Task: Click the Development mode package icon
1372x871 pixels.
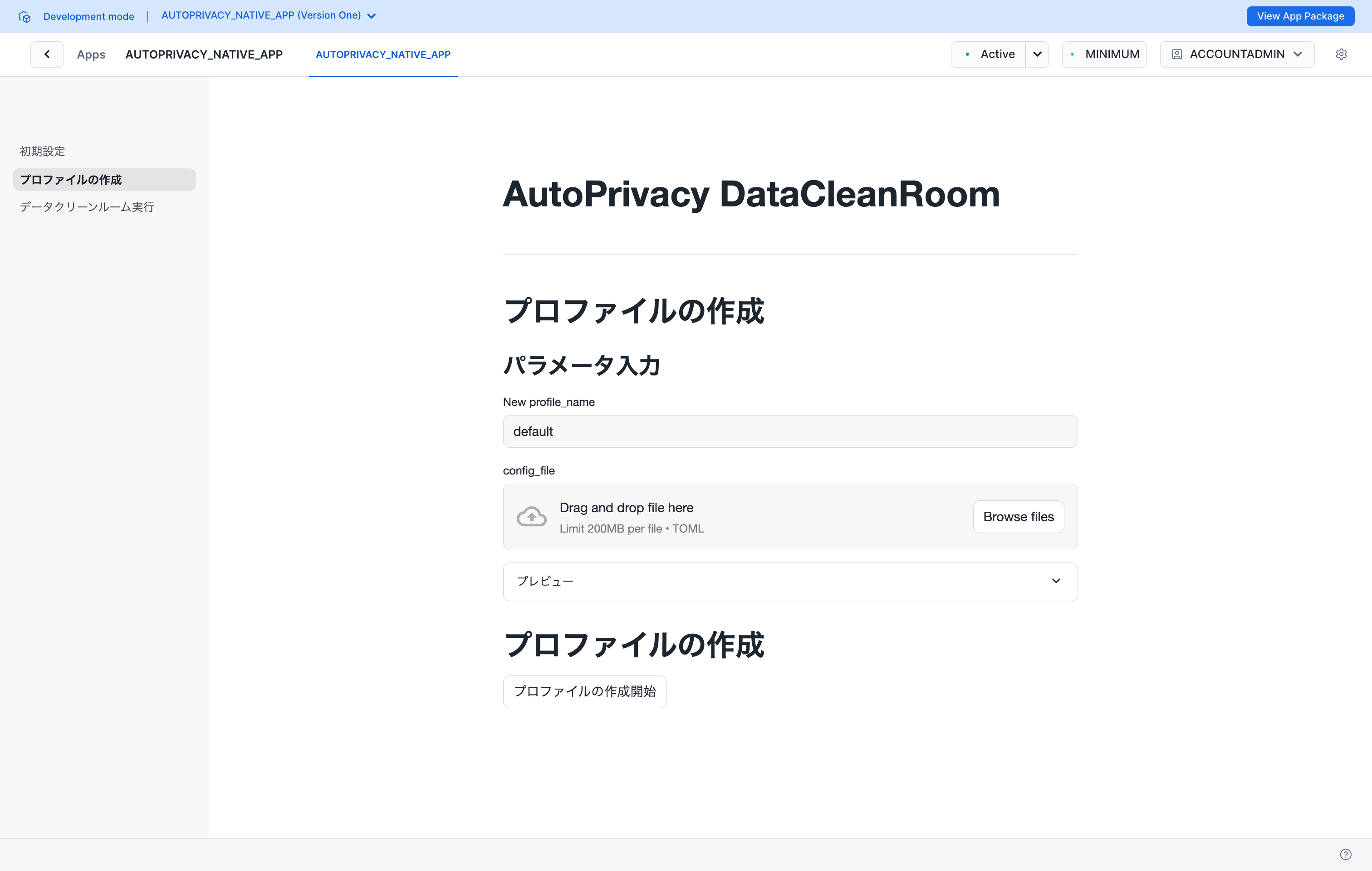Action: coord(24,16)
